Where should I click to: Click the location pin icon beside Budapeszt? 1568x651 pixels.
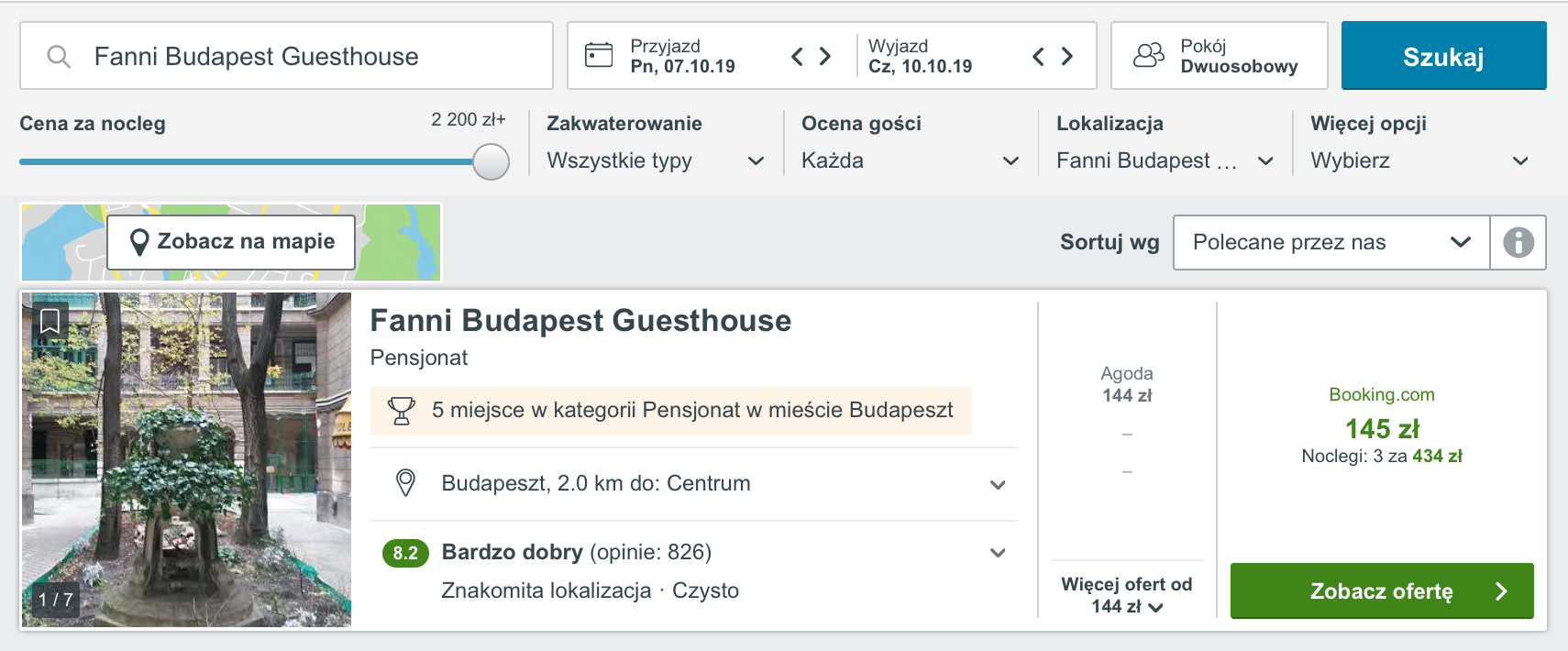405,483
